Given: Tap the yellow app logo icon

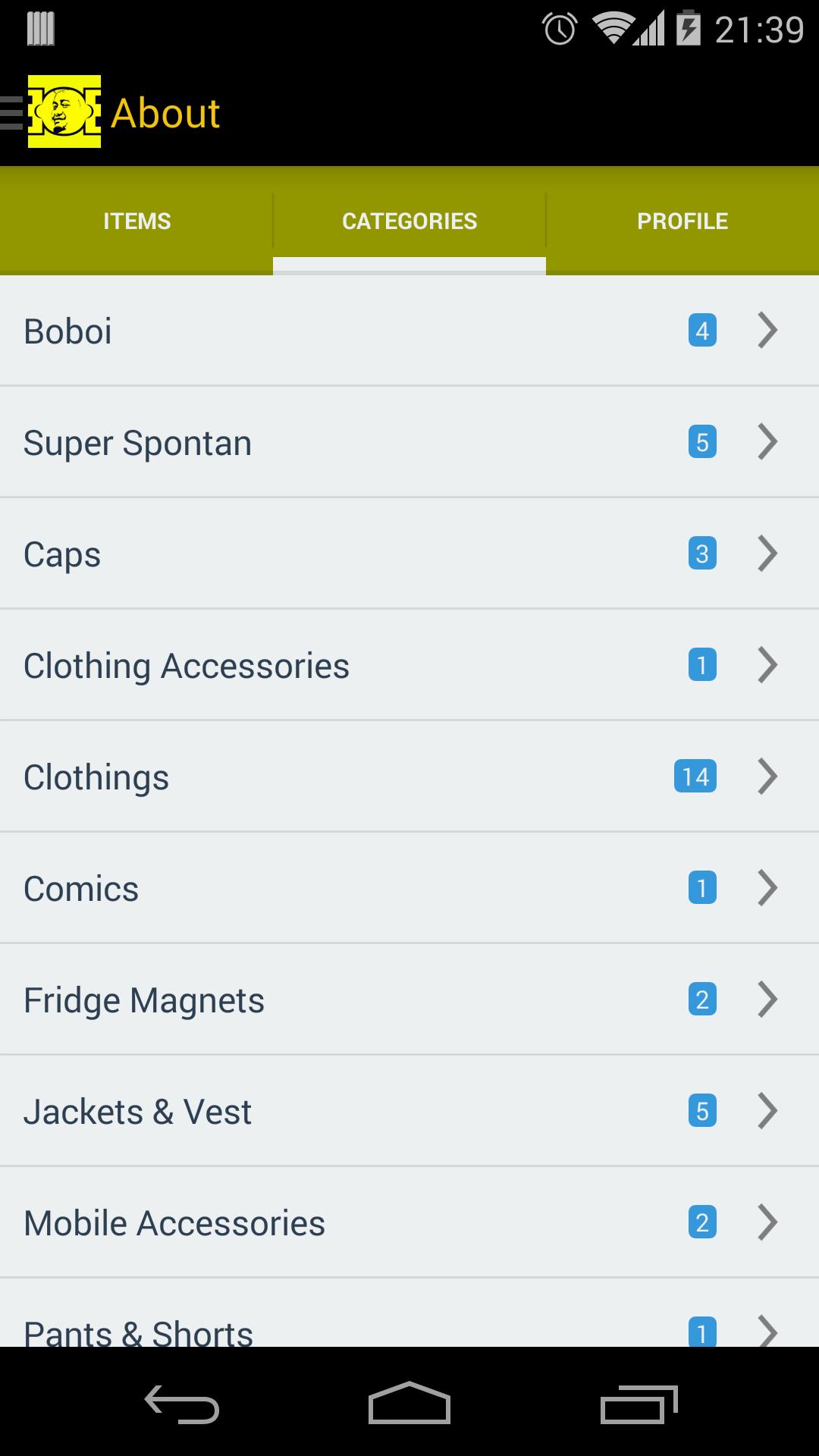Looking at the screenshot, I should point(64,111).
